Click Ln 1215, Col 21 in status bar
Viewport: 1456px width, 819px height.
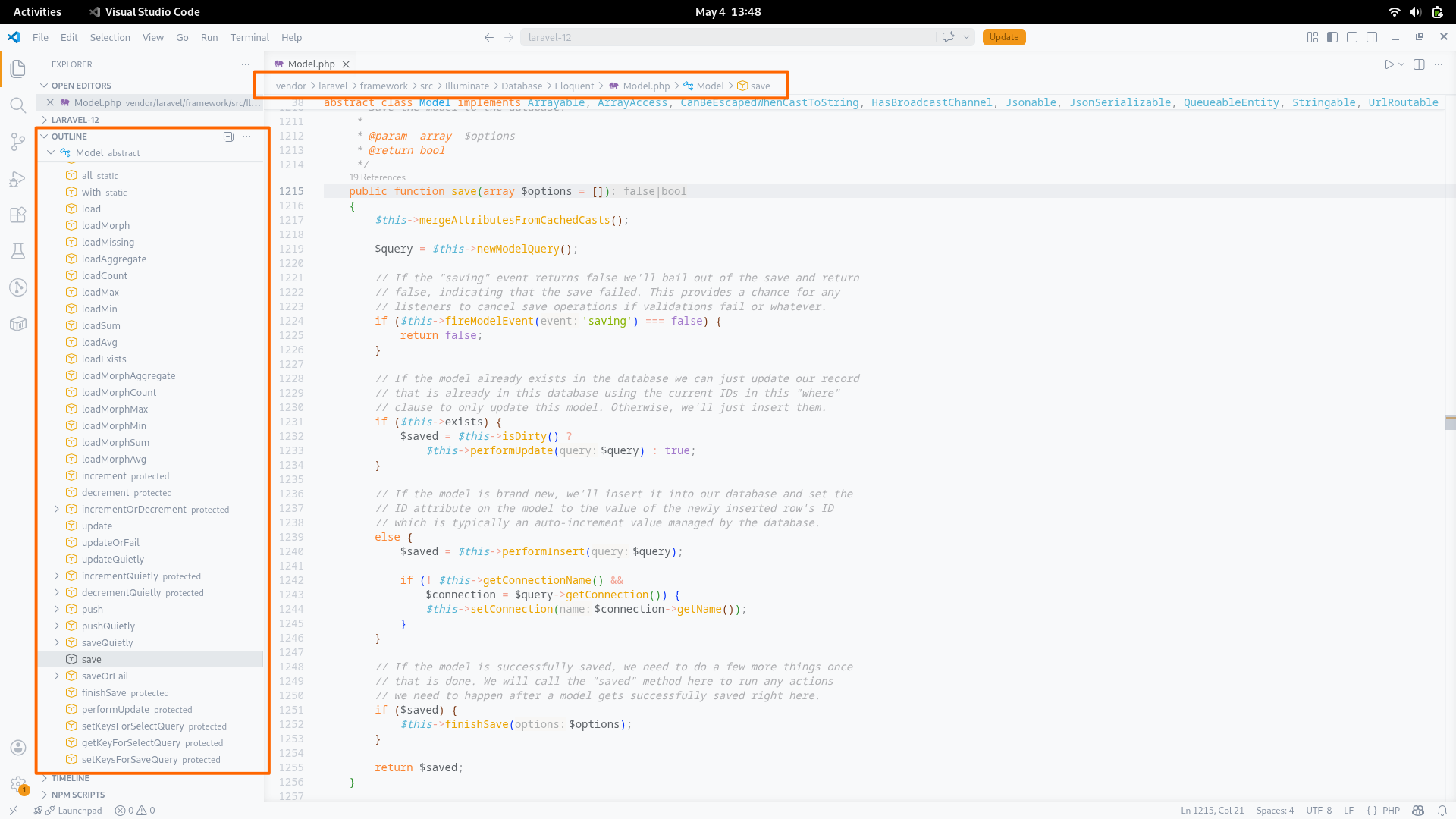(x=1212, y=811)
